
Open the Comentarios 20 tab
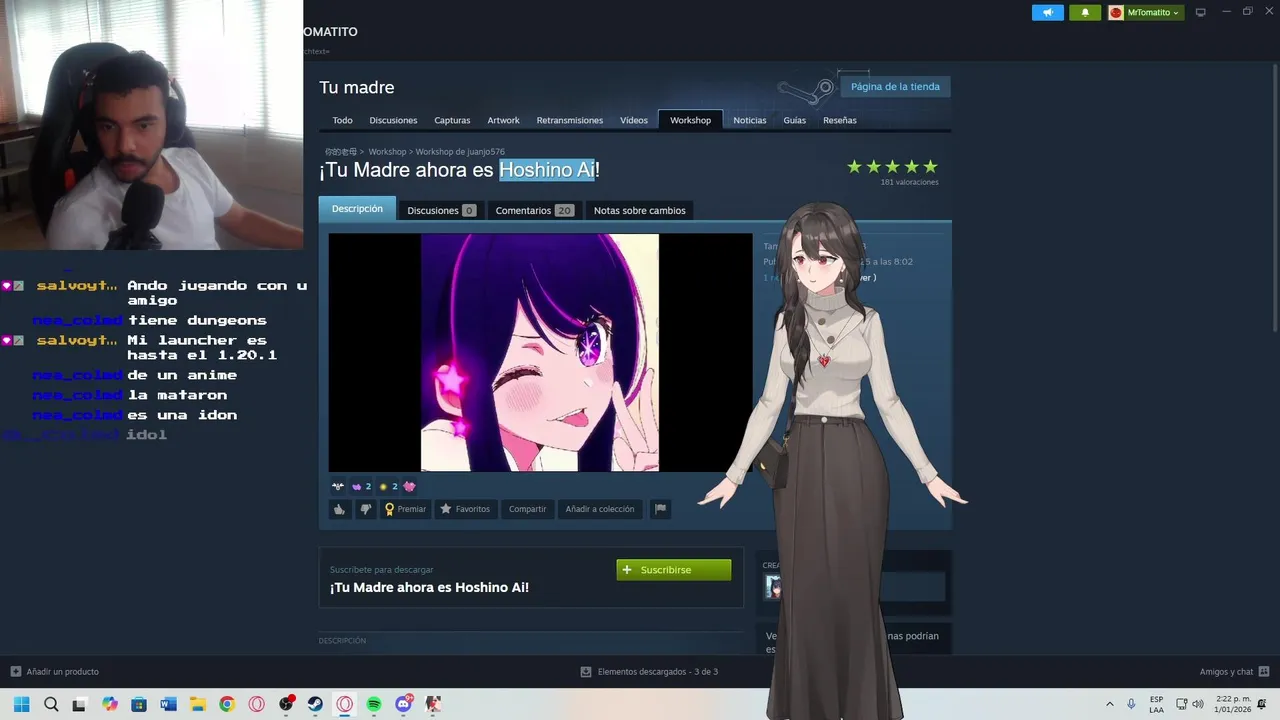534,211
